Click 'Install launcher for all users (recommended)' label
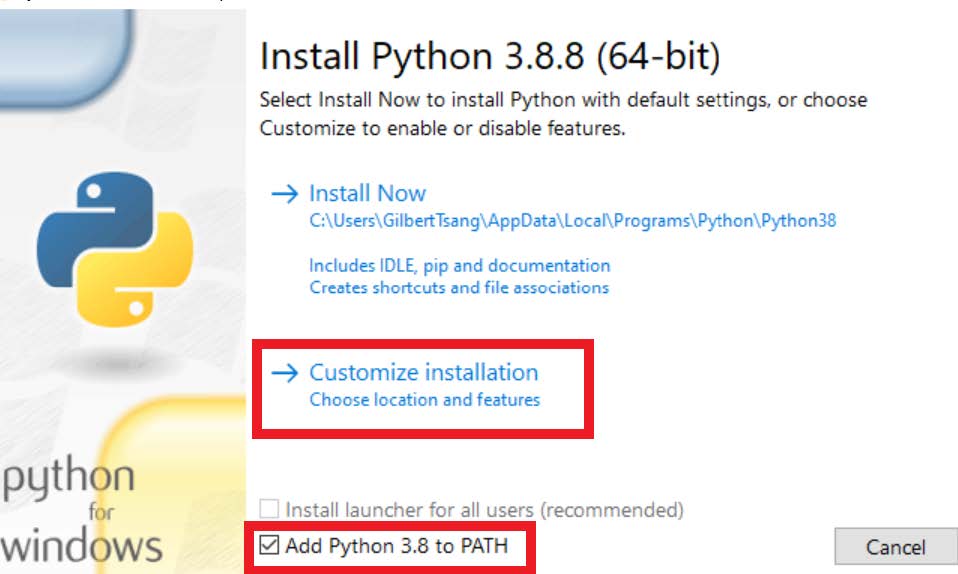Screen dimensions: 958x574 pos(484,510)
